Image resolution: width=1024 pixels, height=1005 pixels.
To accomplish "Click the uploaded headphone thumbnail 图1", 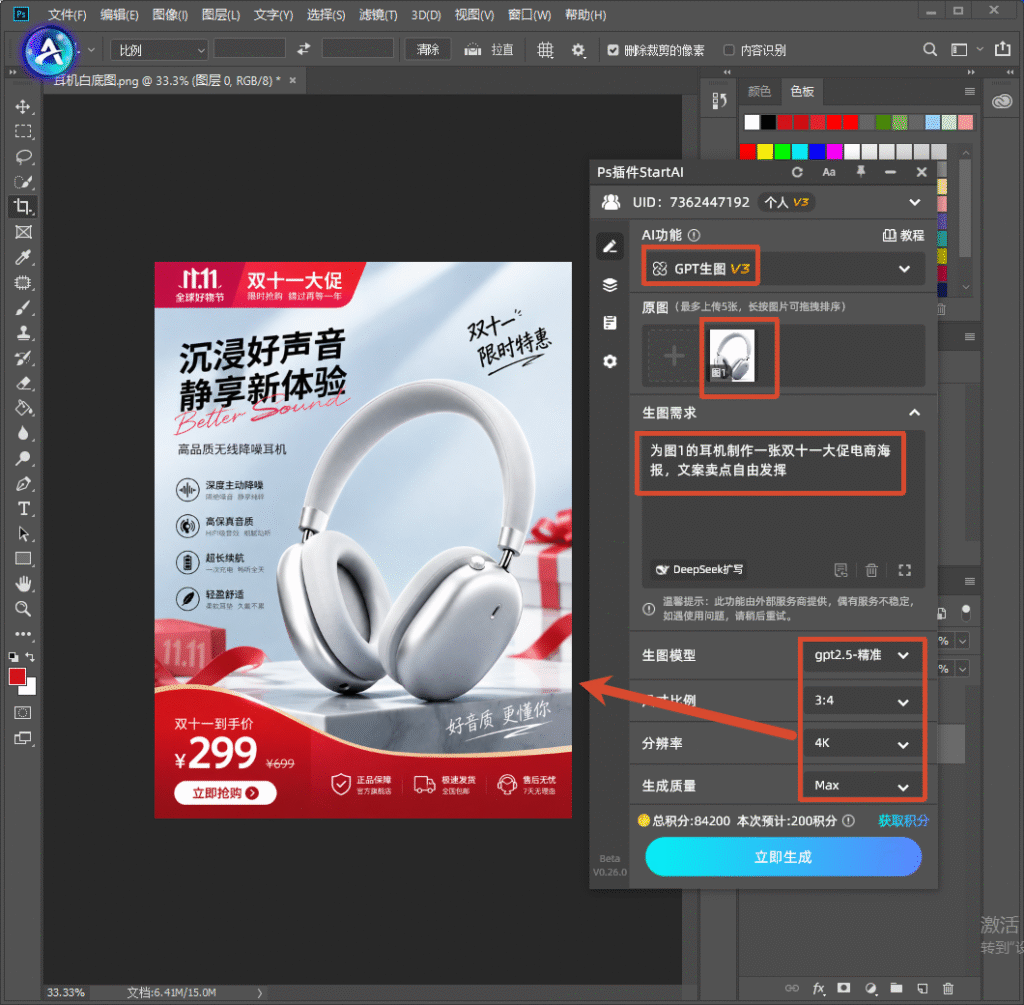I will point(731,355).
